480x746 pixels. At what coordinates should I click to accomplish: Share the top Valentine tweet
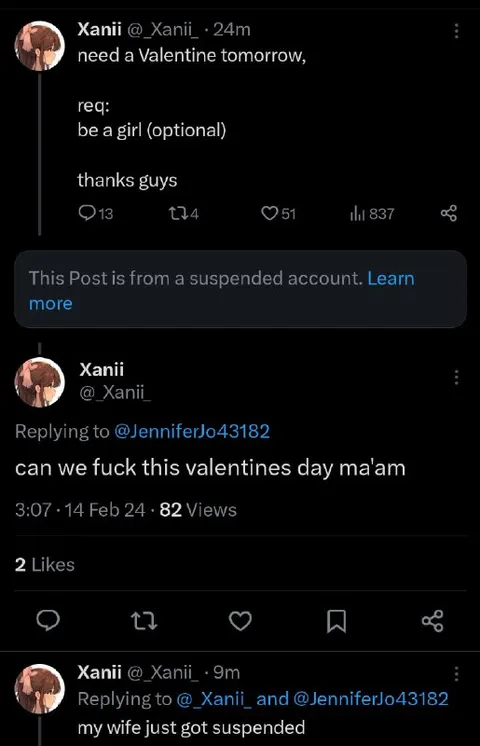(x=449, y=214)
